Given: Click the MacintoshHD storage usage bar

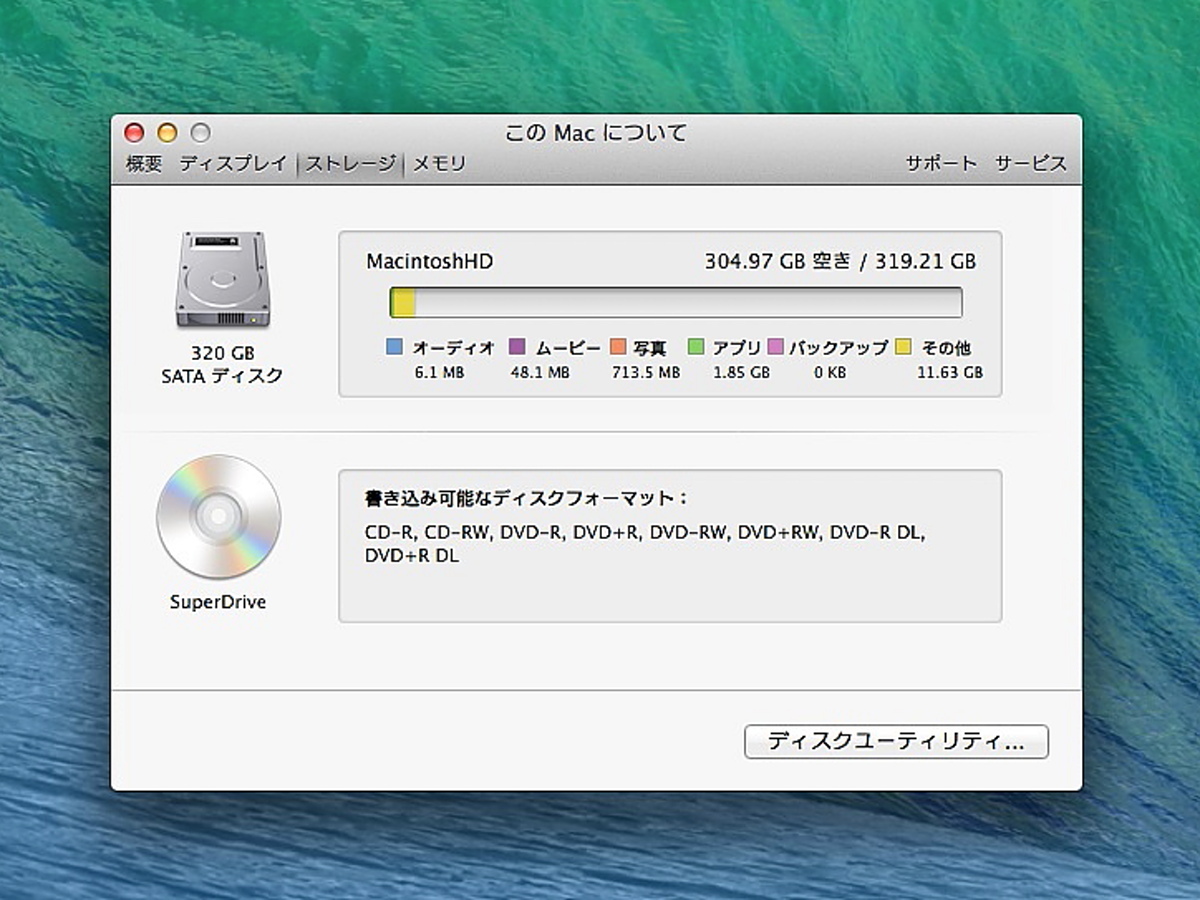Looking at the screenshot, I should click(677, 301).
